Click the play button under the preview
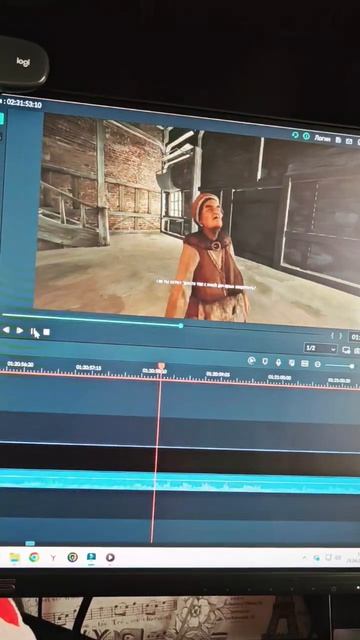This screenshot has width=360, height=640. tap(19, 331)
